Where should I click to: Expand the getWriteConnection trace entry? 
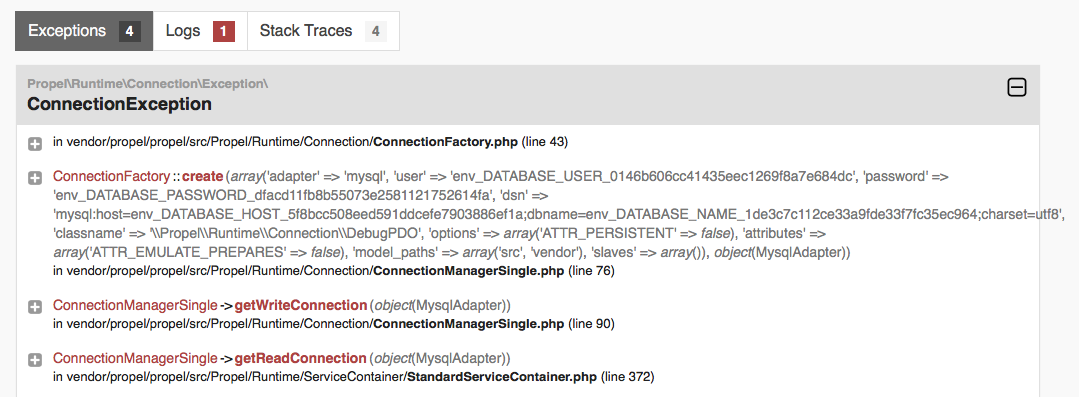(x=34, y=307)
